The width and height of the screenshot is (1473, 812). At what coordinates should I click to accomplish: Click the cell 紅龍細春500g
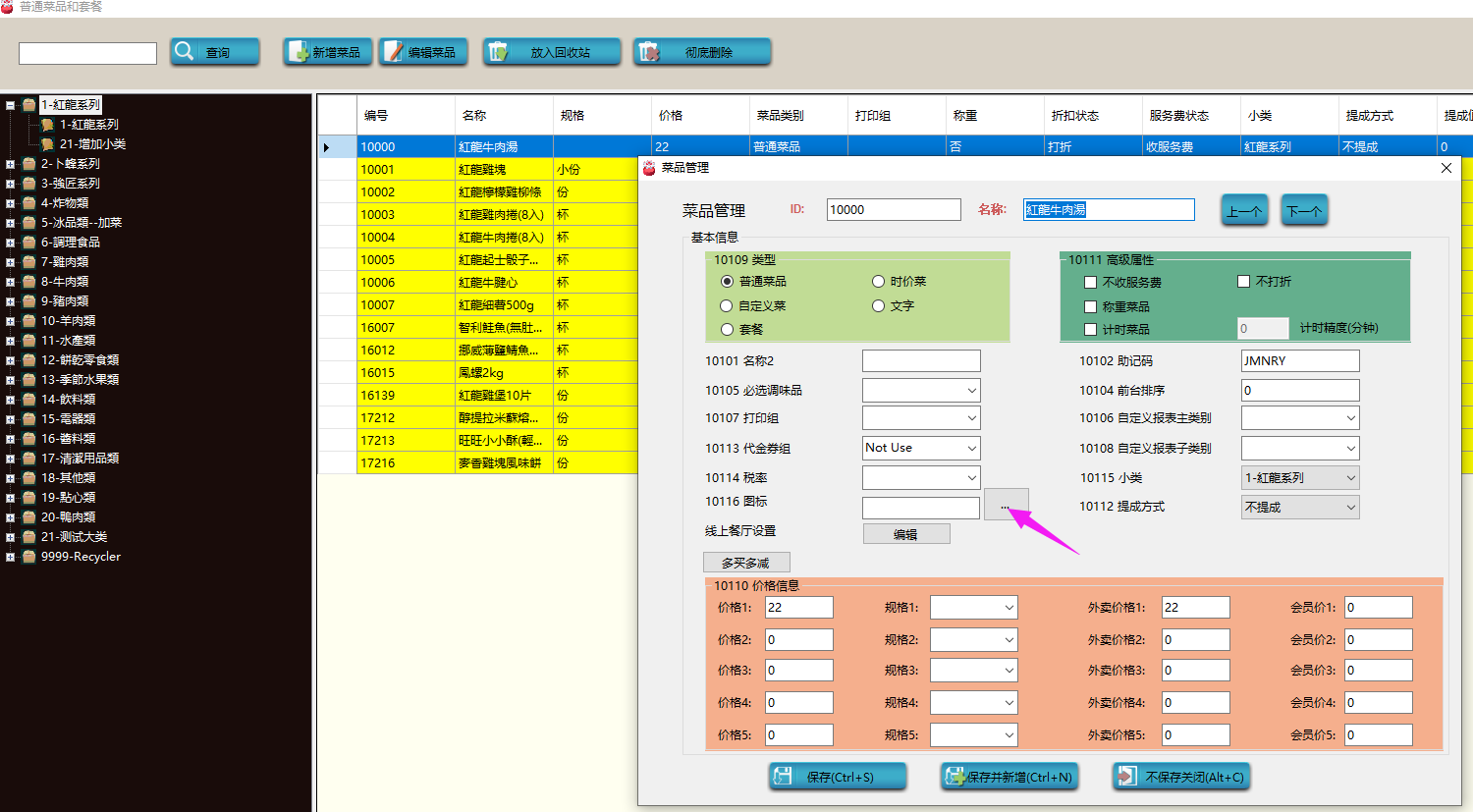pyautogui.click(x=504, y=304)
